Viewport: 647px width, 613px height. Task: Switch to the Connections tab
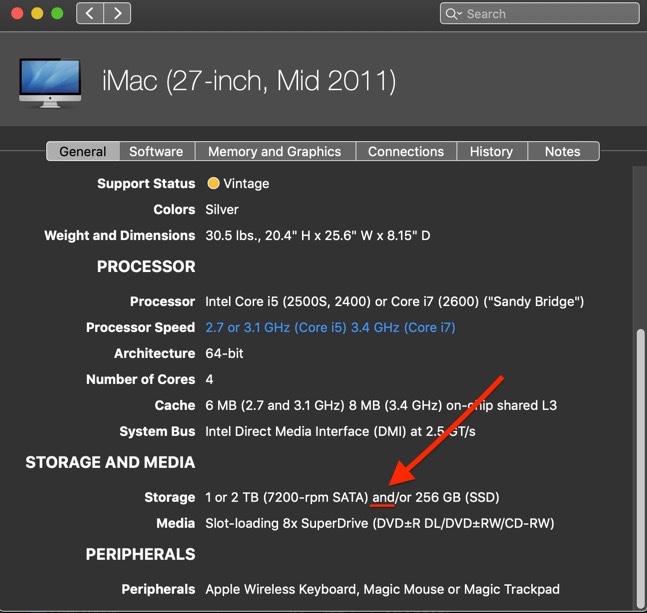click(406, 151)
